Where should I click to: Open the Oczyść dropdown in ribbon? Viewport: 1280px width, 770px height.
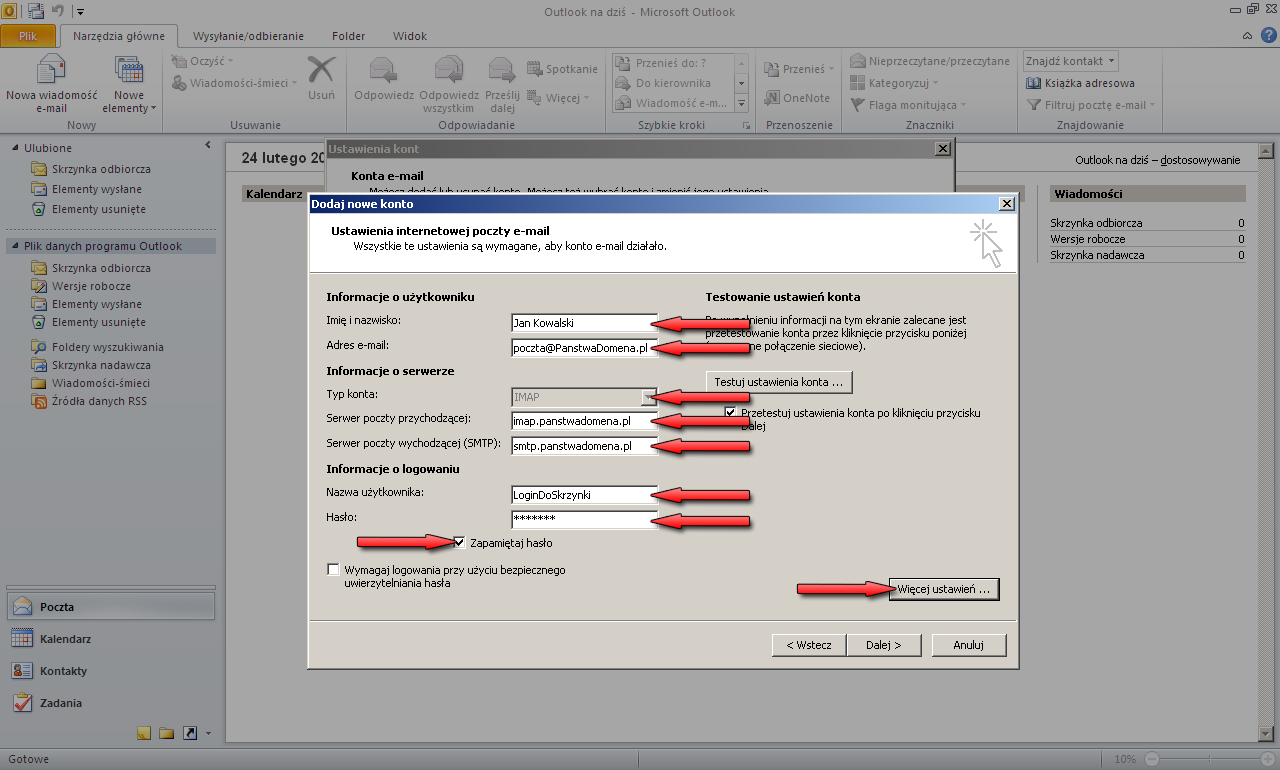pyautogui.click(x=204, y=62)
